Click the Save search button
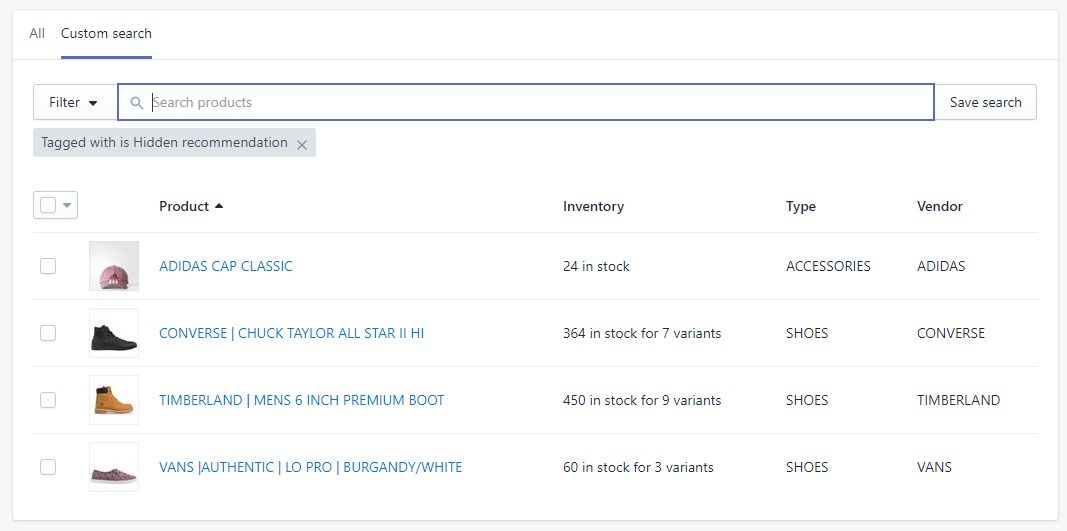 985,102
